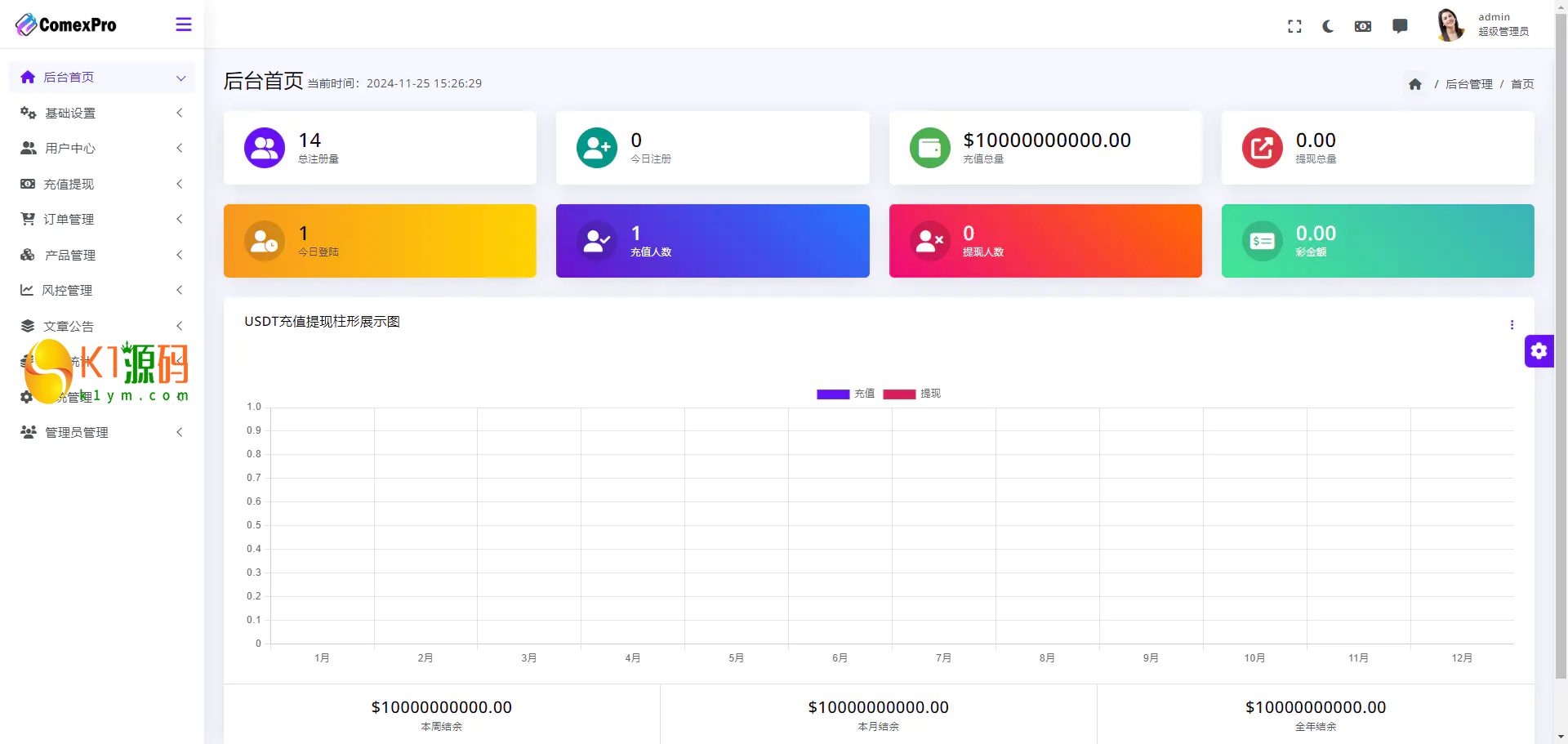Click the teal 今日注册 add-user icon

click(597, 148)
